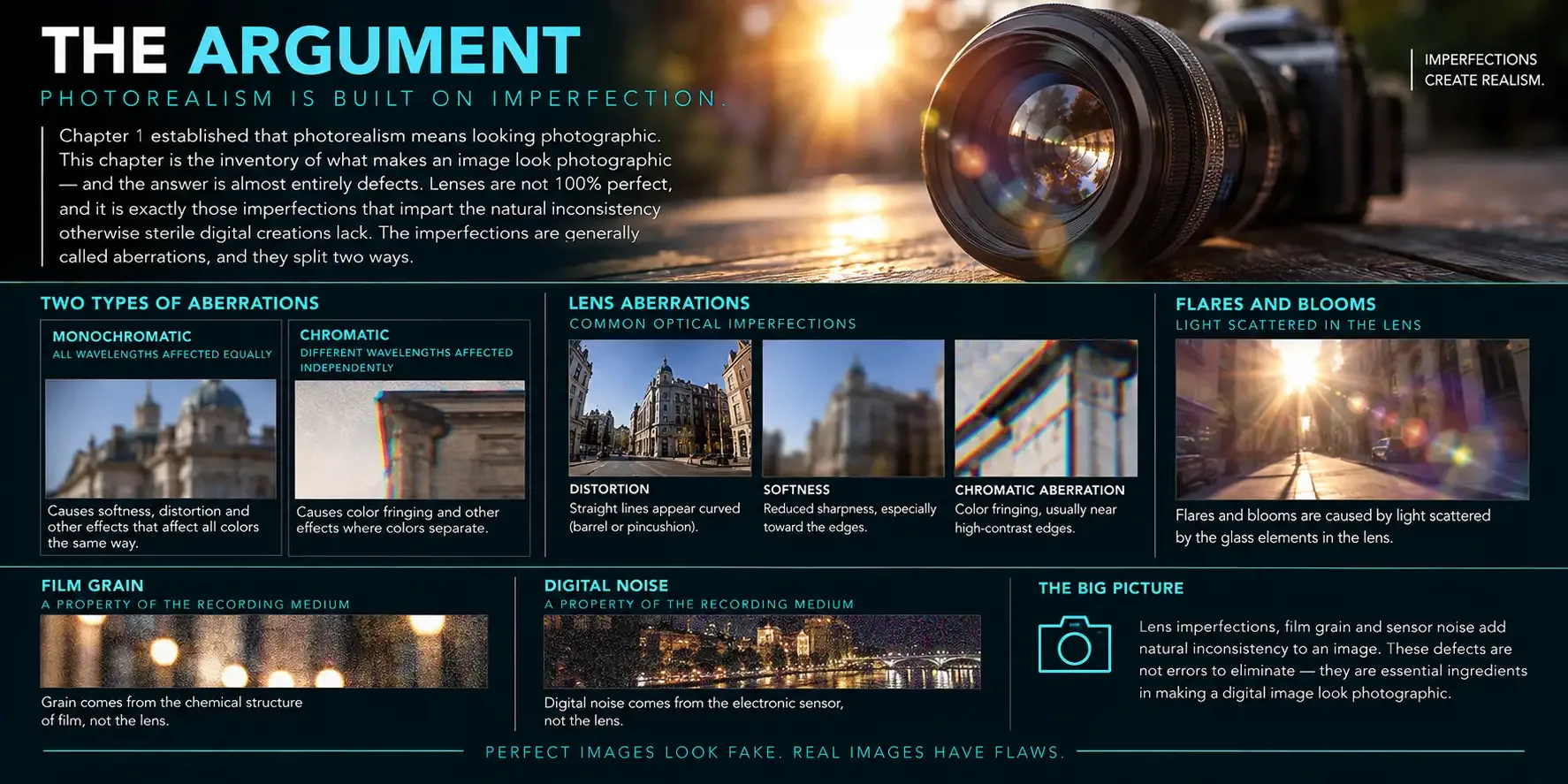The height and width of the screenshot is (784, 1568).
Task: Click the digital noise night city strip
Action: pos(762,651)
